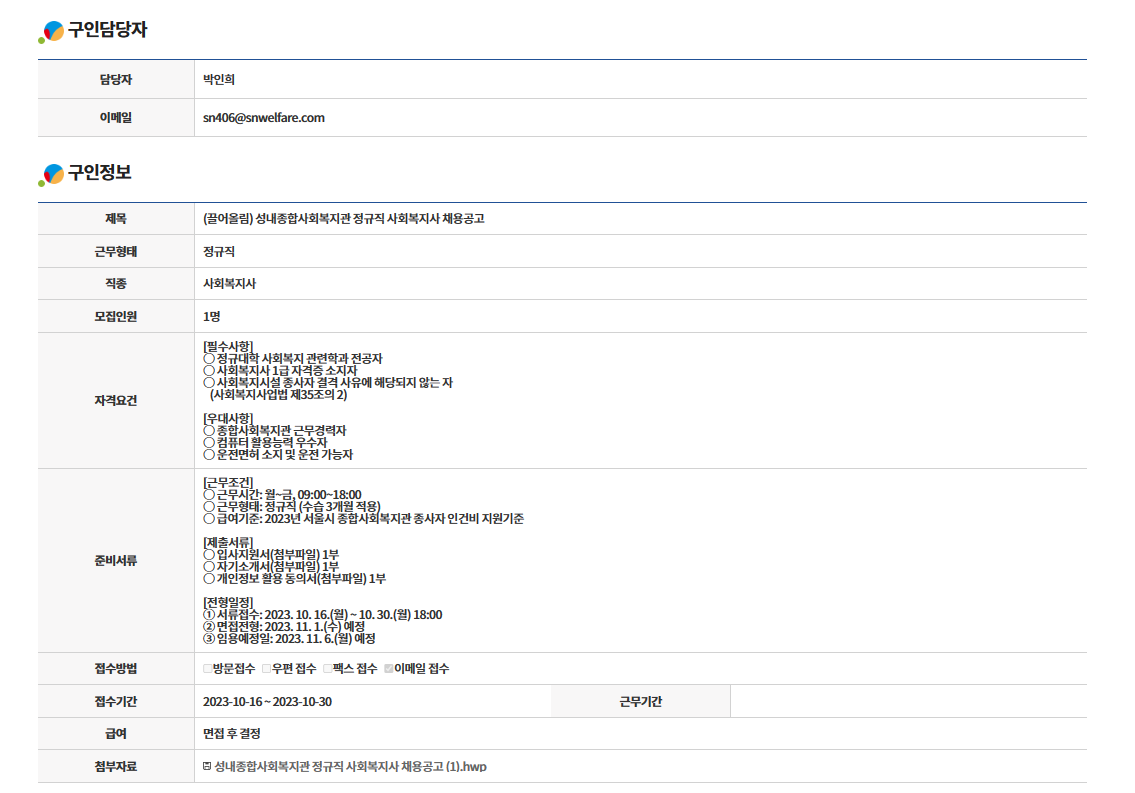Click the 준비서류 row label

point(116,561)
